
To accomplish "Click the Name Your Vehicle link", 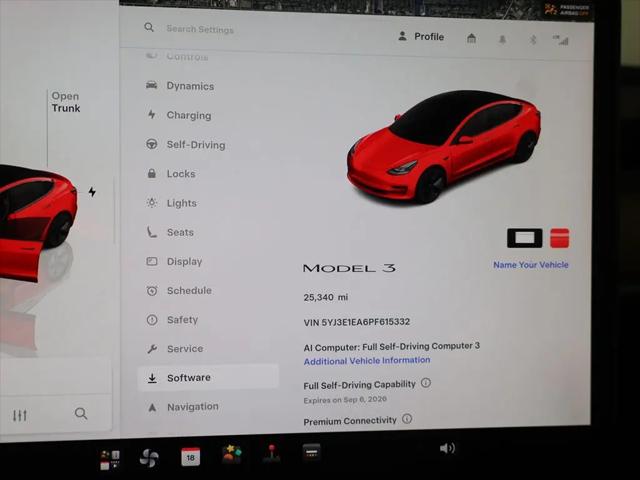I will coord(531,265).
